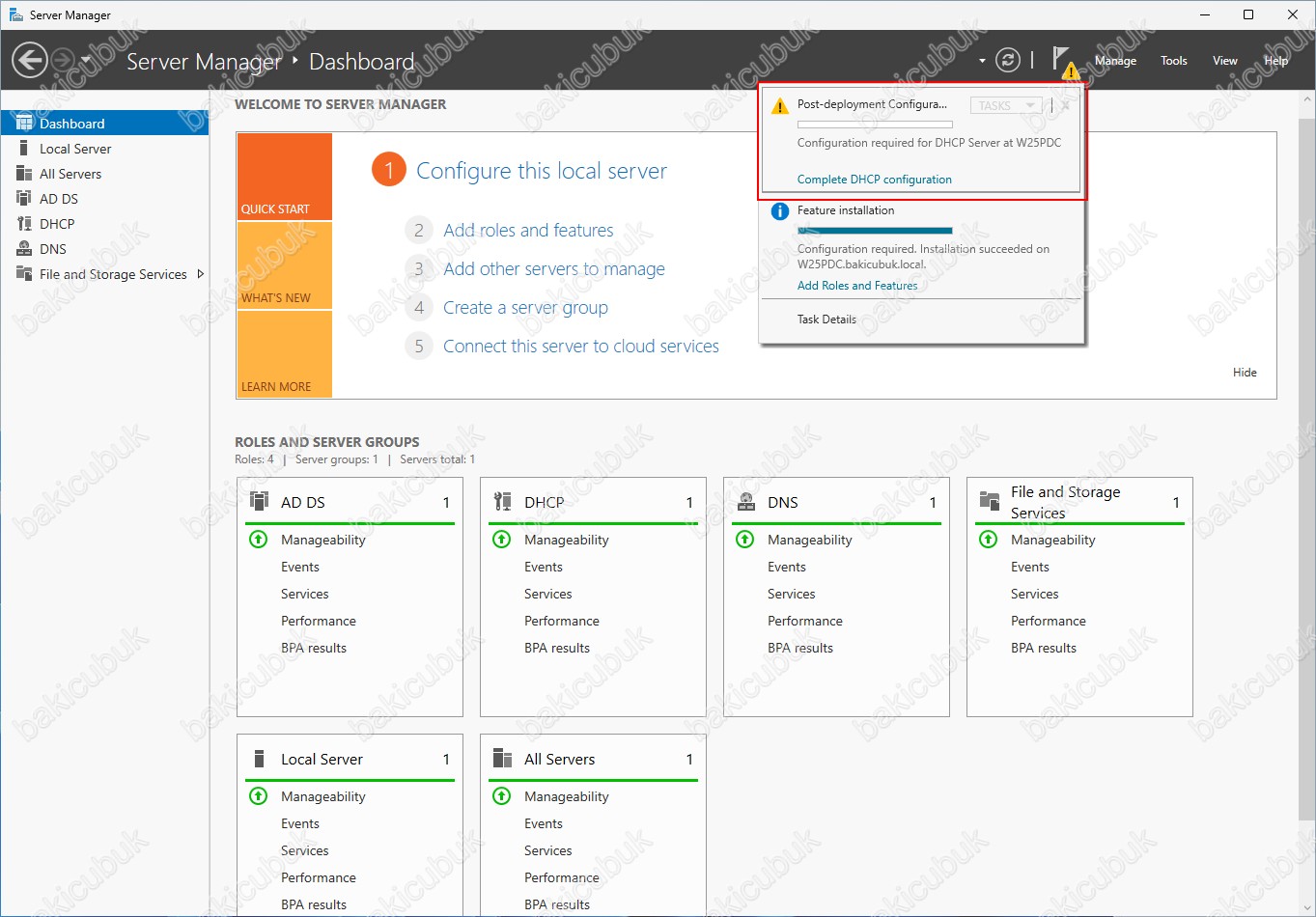Open the WHAT'S NEW tile
1316x917 pixels.
tap(284, 265)
